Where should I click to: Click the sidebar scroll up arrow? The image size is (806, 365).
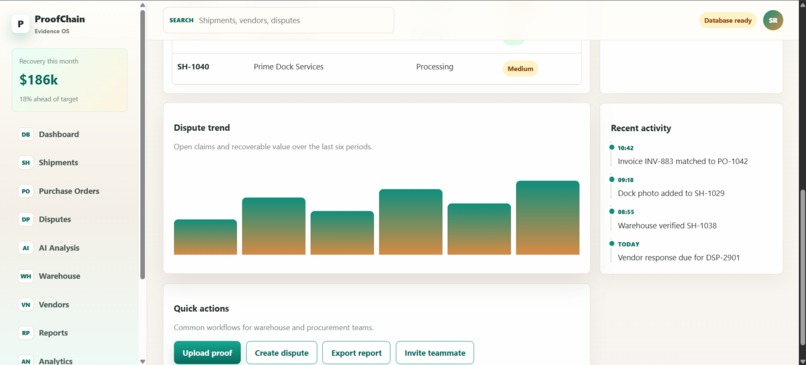(142, 5)
